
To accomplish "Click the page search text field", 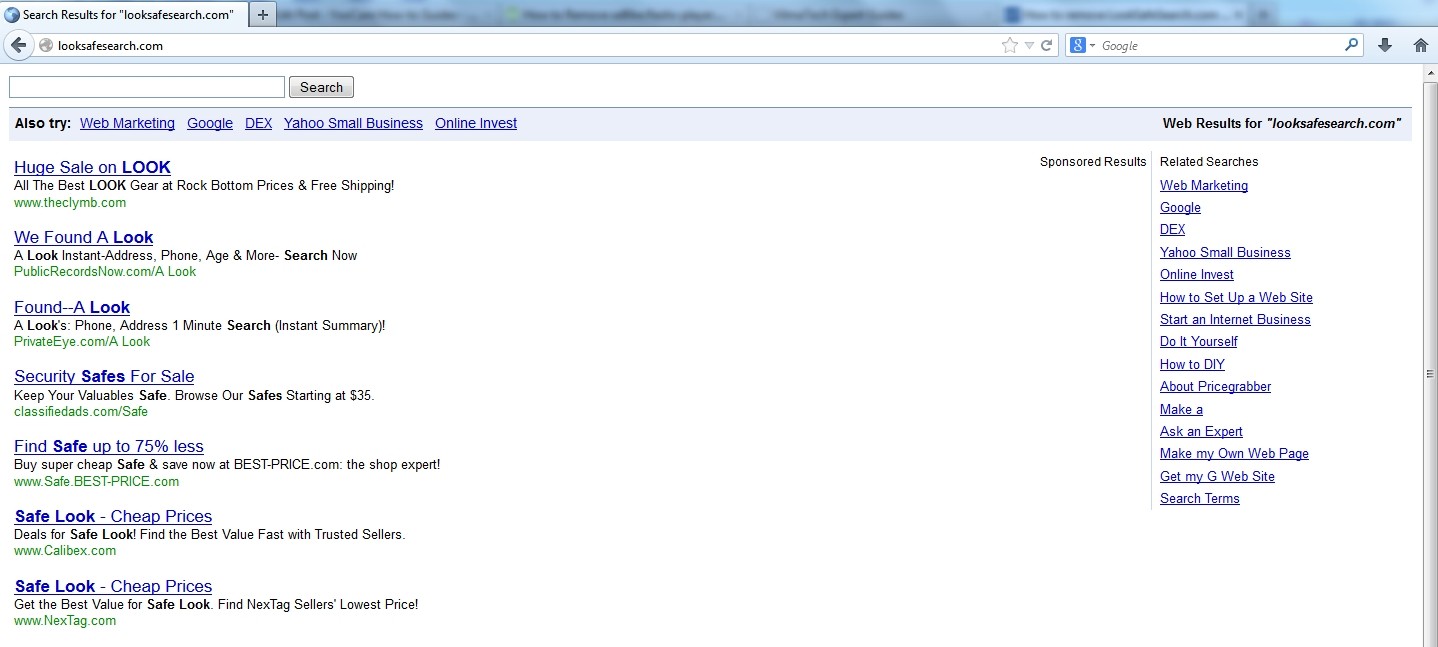I will 147,87.
